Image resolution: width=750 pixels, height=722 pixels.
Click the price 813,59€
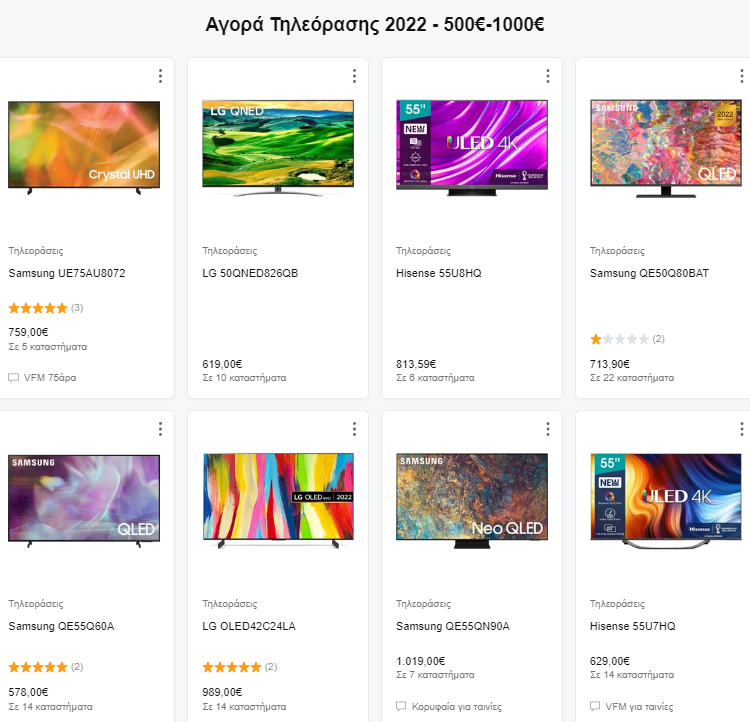[416, 364]
